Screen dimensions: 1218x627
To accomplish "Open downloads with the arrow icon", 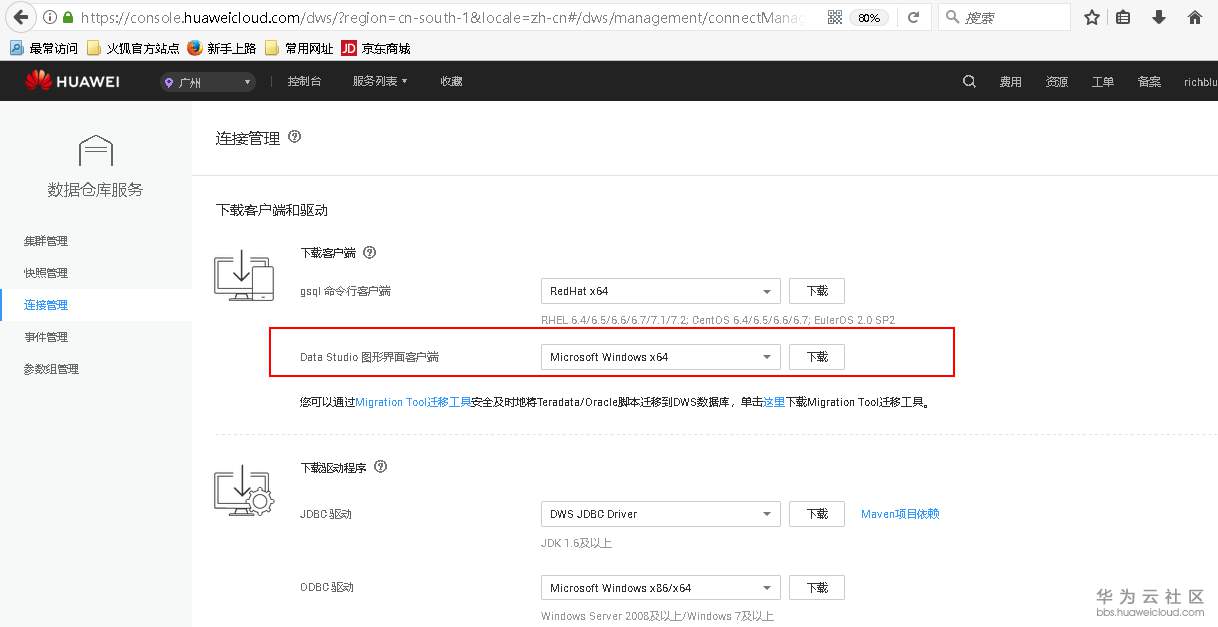I will tap(1160, 17).
